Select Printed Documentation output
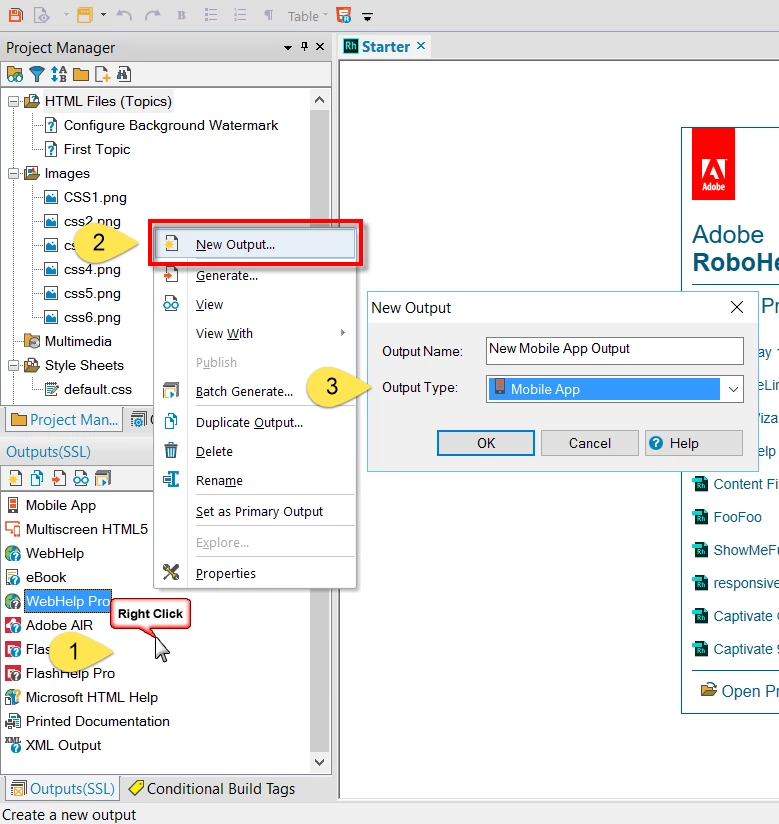Image resolution: width=779 pixels, height=824 pixels. pyautogui.click(x=97, y=721)
